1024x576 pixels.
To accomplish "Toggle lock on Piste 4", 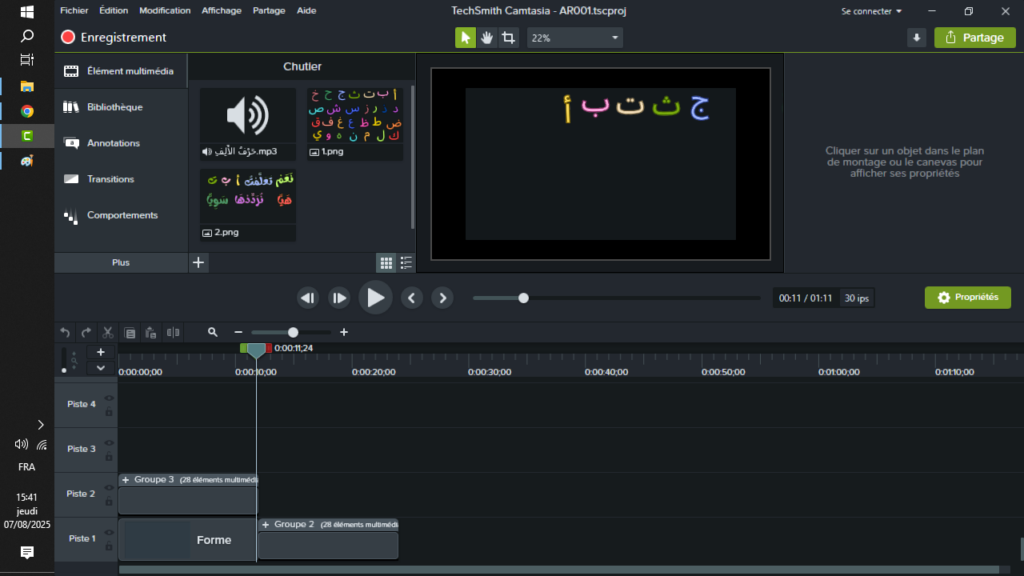I will click(x=109, y=411).
